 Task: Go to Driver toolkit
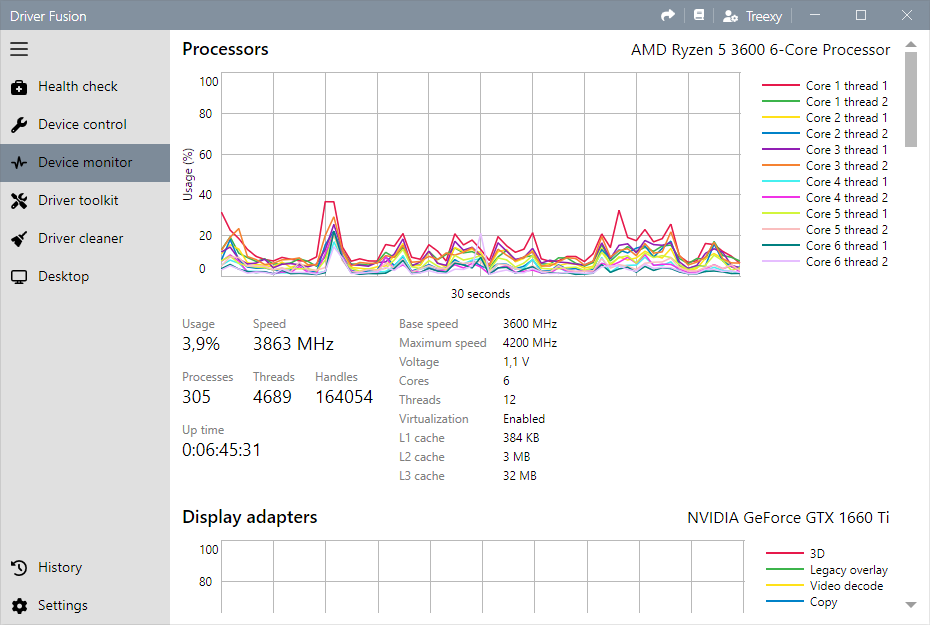click(85, 200)
